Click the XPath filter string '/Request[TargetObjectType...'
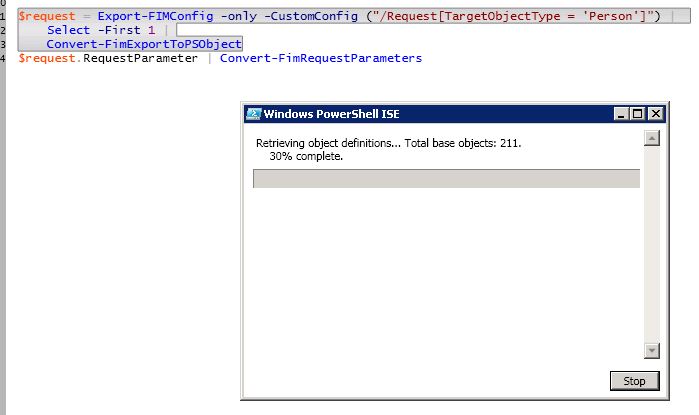Image resolution: width=699 pixels, height=415 pixels. tap(514, 16)
